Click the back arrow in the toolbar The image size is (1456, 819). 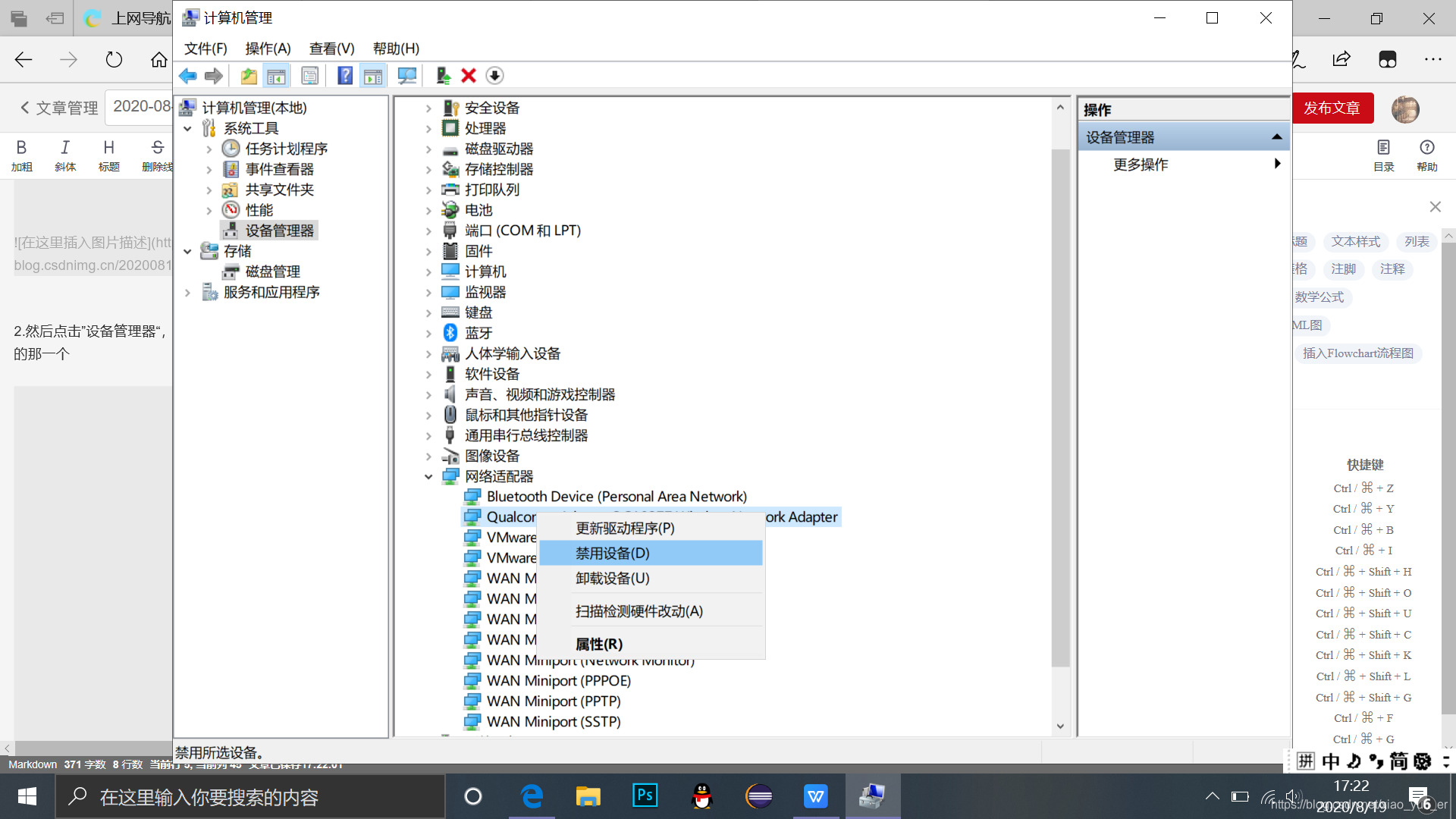(187, 76)
